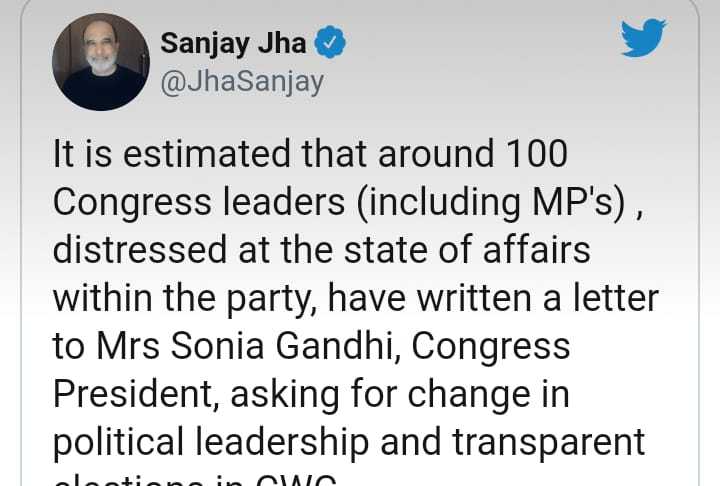720x486 pixels.
Task: Click the phrase 'state of affairs'
Action: tap(467, 249)
